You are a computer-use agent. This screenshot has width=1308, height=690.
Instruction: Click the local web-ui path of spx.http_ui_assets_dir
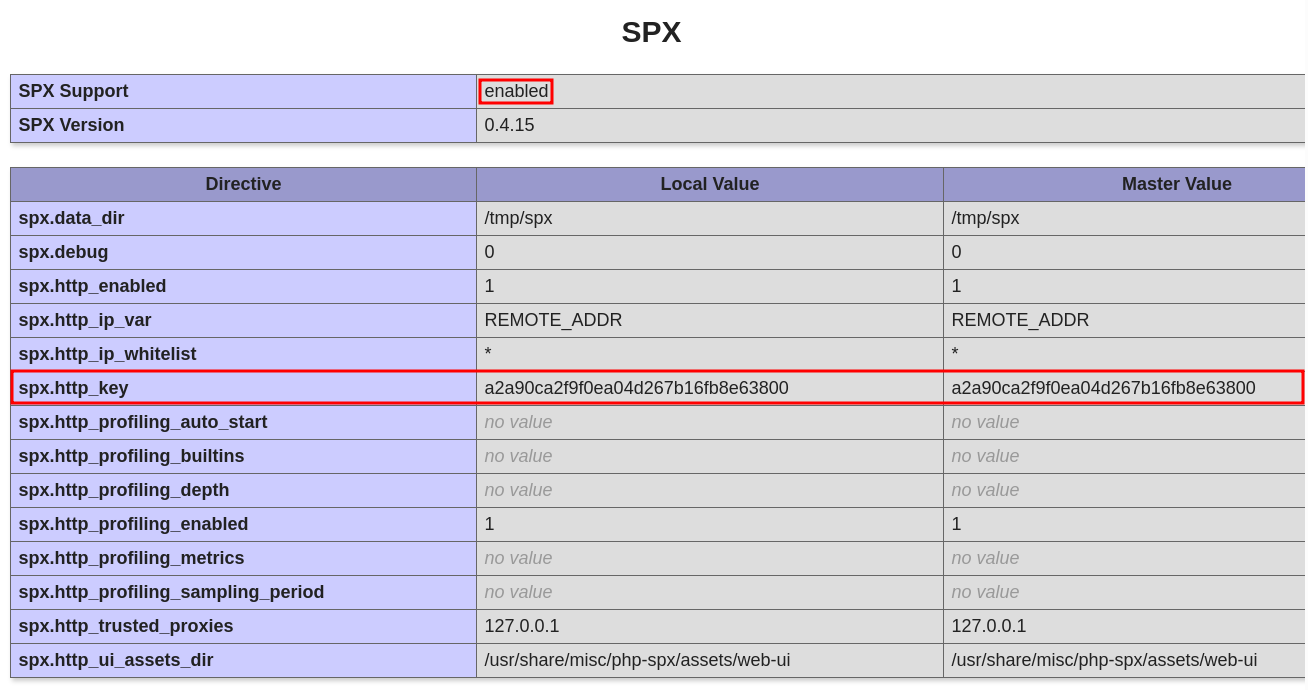coord(637,660)
